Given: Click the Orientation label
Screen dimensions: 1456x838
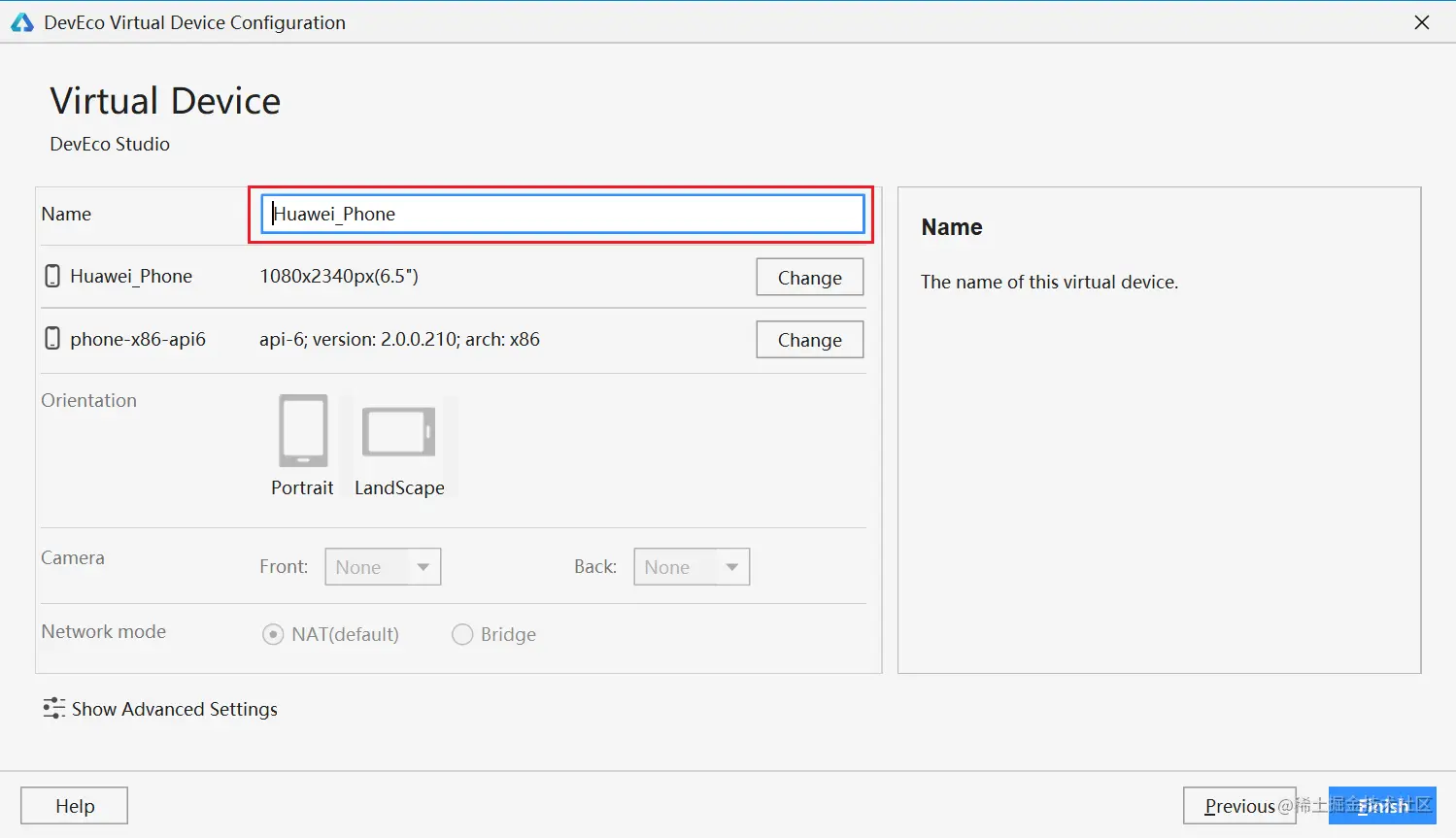Looking at the screenshot, I should coord(88,400).
